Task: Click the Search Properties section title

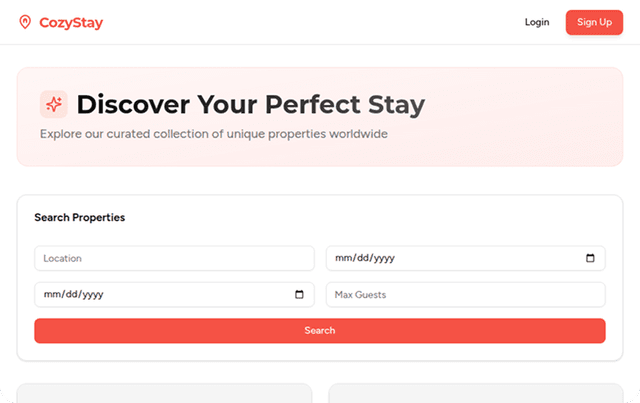Action: [79, 217]
